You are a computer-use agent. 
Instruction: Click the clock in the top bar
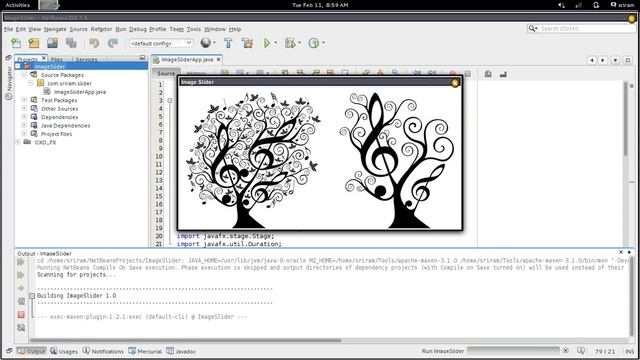click(320, 5)
